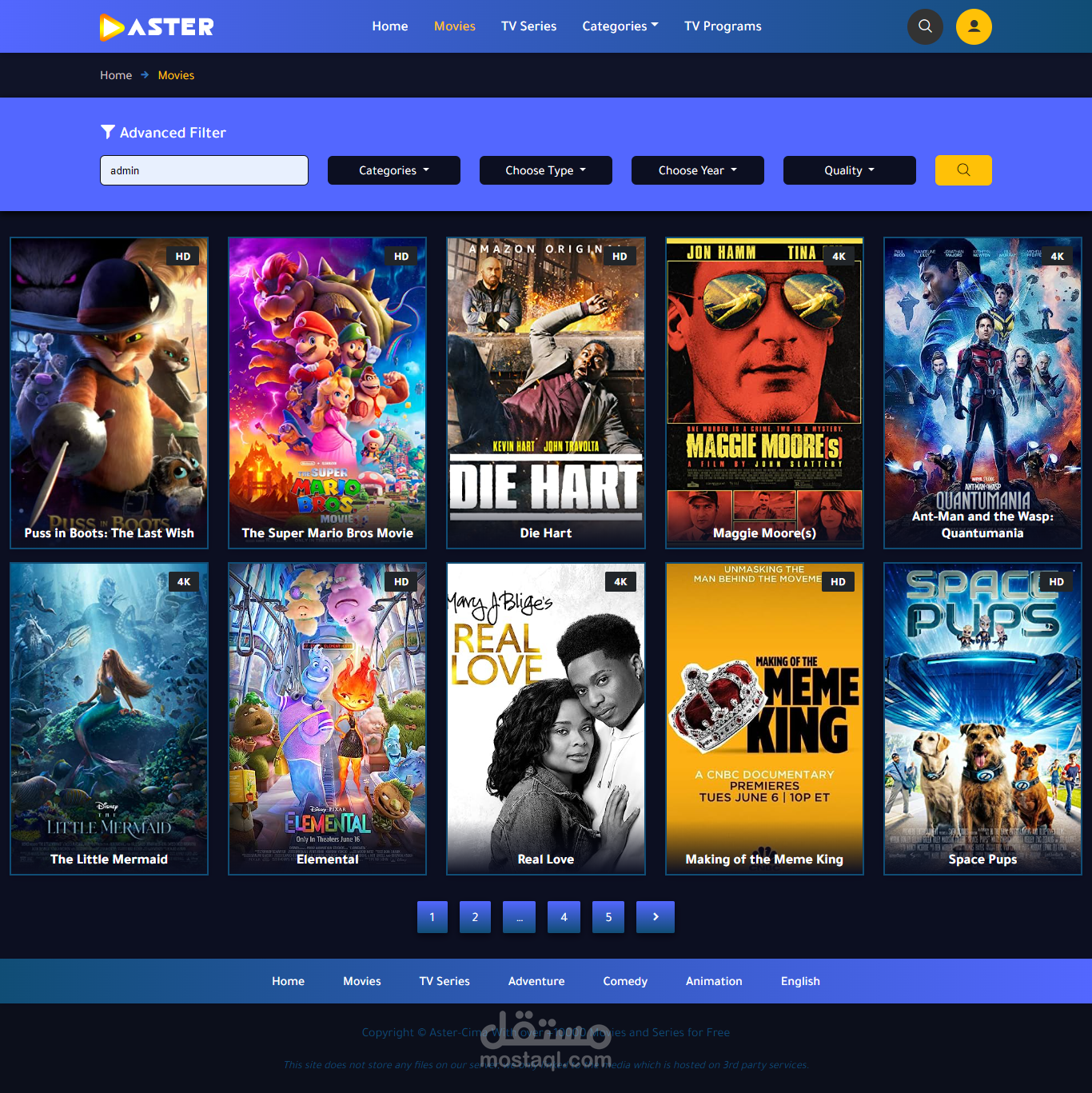The image size is (1092, 1093).
Task: Expand the Categories filter dropdown
Action: coord(394,170)
